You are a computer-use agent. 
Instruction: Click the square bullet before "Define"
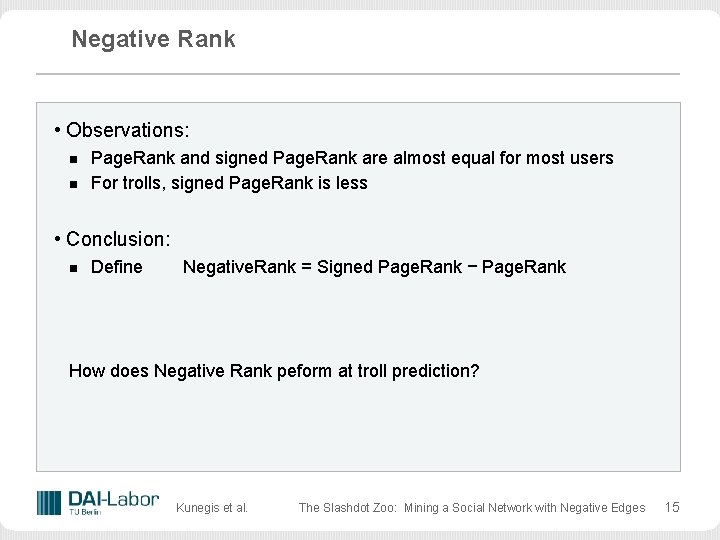pos(73,268)
